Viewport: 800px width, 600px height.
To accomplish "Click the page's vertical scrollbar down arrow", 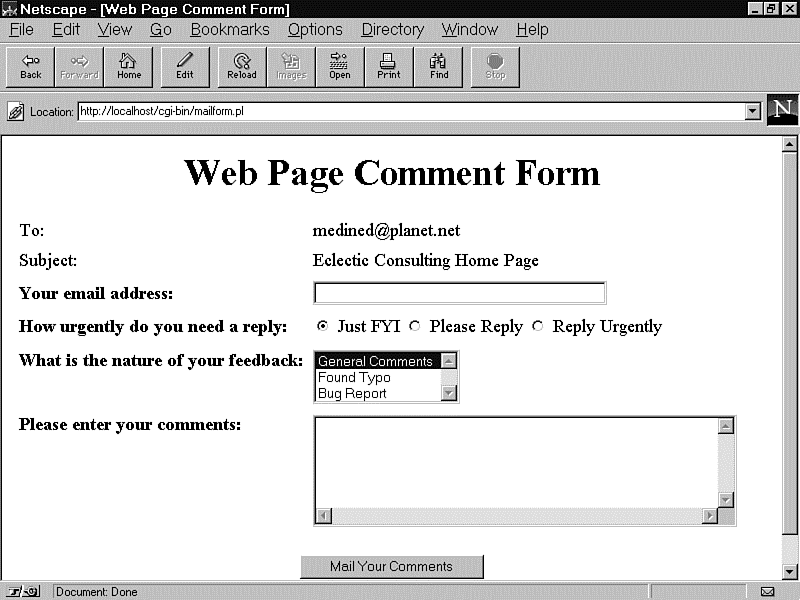I will pos(789,571).
